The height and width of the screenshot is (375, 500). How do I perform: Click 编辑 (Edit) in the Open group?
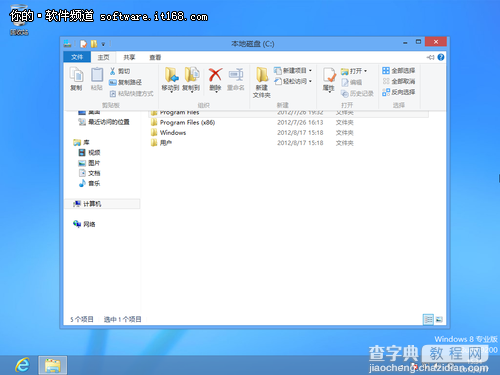click(x=352, y=82)
